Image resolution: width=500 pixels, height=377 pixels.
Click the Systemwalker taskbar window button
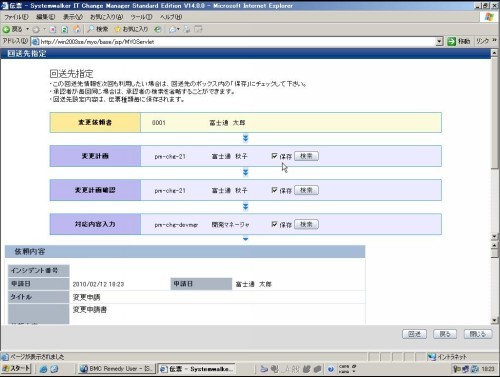pos(196,369)
